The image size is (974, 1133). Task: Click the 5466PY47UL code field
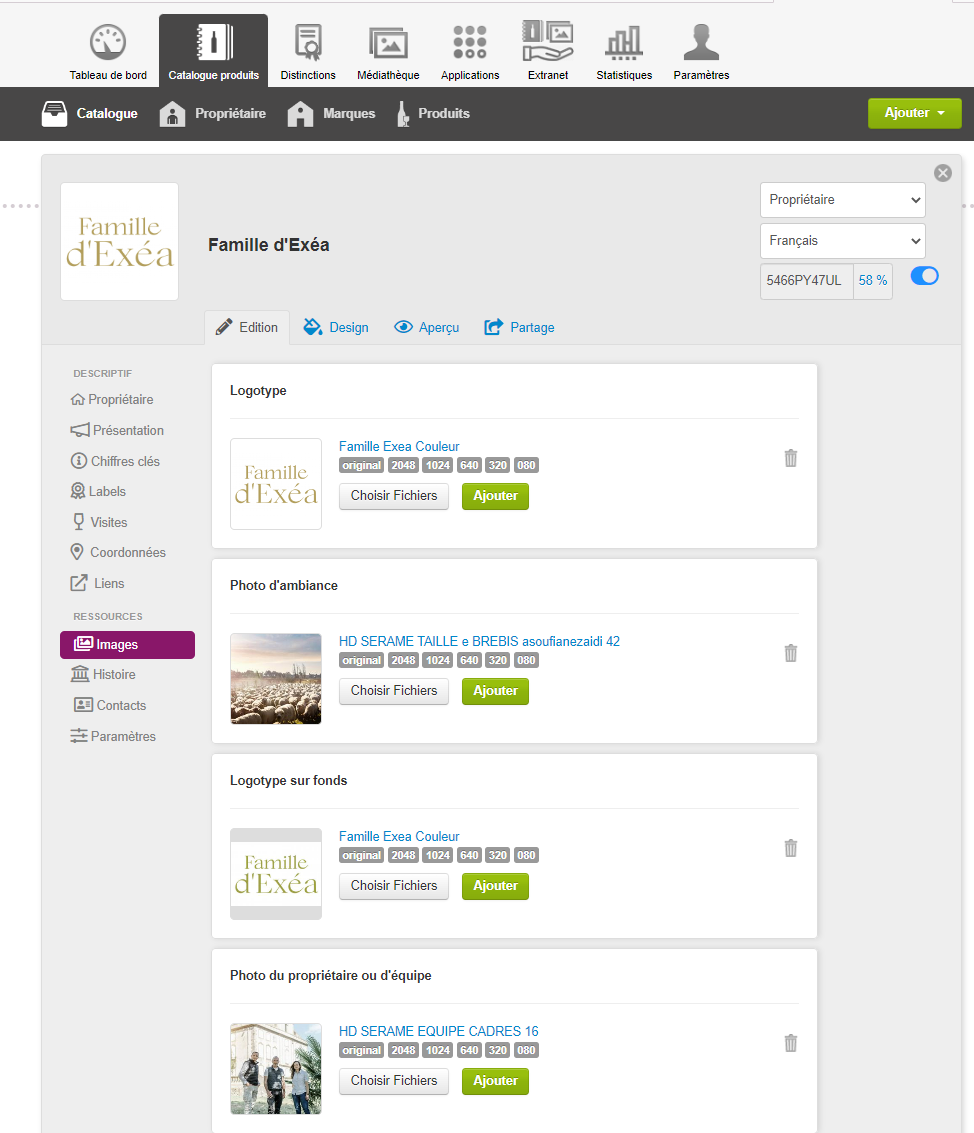[806, 280]
